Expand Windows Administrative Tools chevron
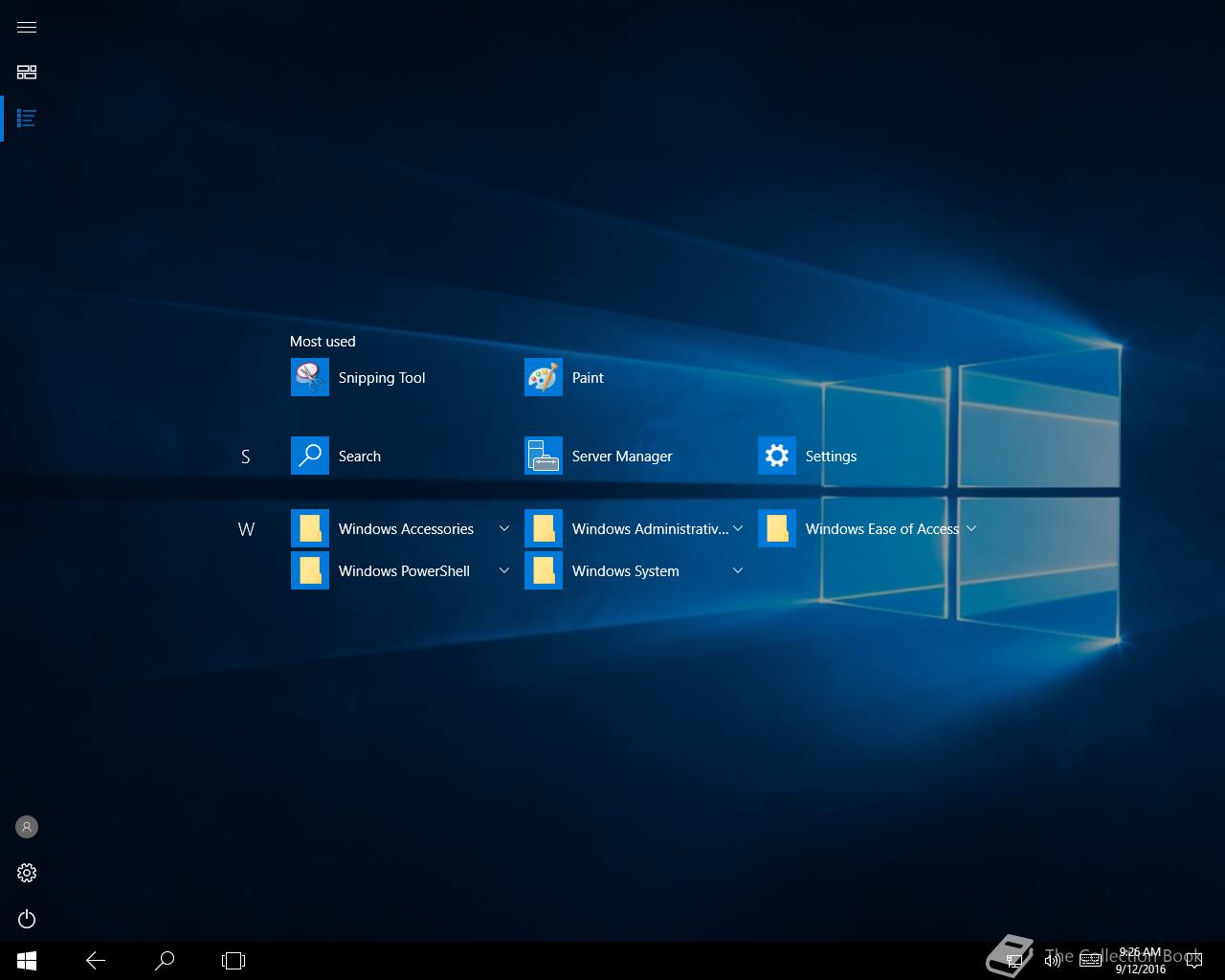The width and height of the screenshot is (1225, 980). point(738,528)
